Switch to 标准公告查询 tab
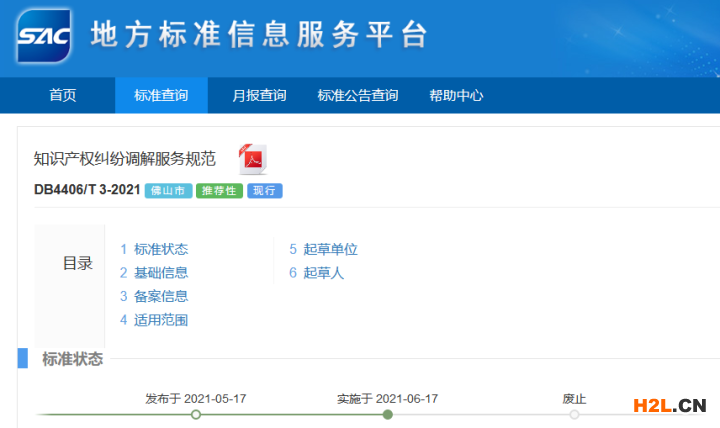The width and height of the screenshot is (720, 428). (x=358, y=95)
